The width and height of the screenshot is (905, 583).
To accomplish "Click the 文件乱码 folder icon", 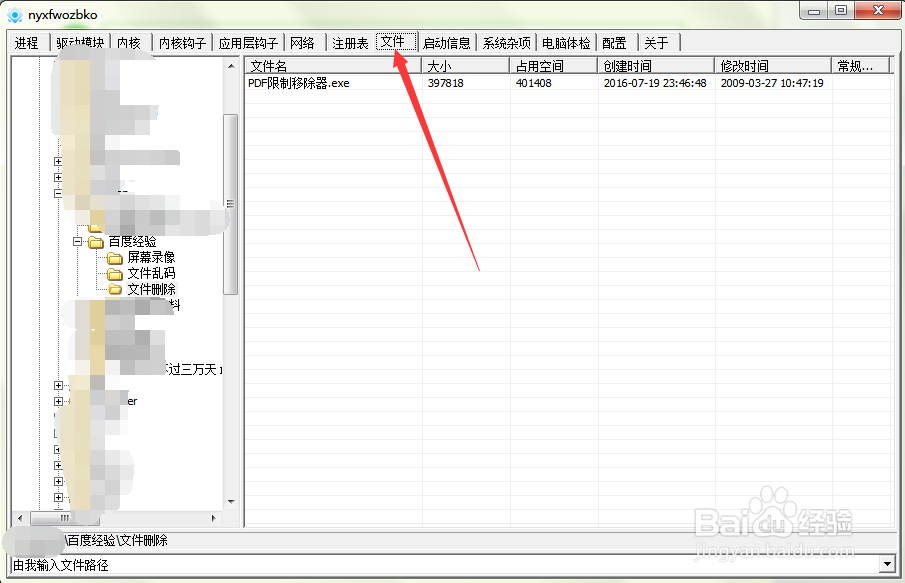I will pos(115,274).
